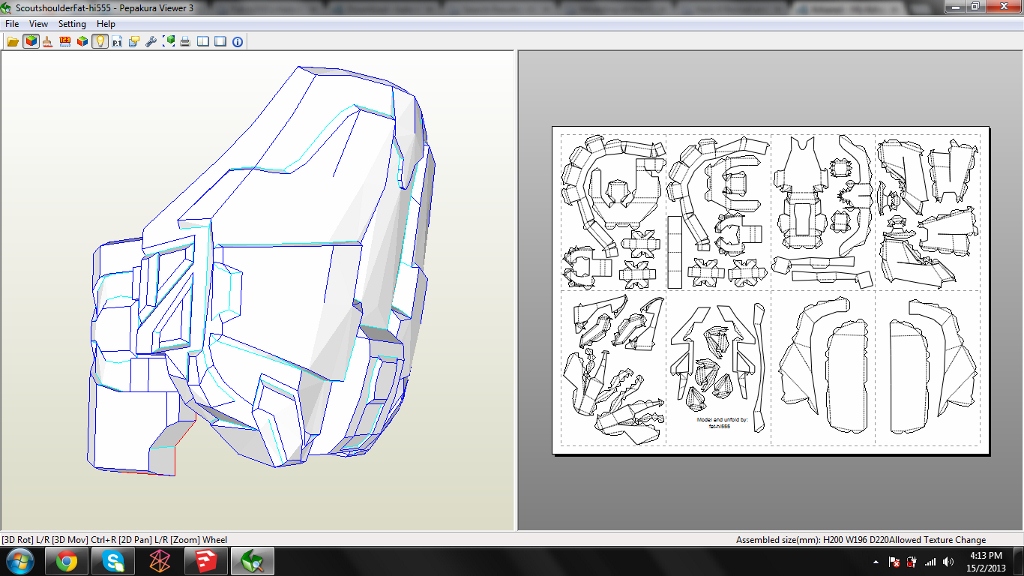Show hidden icons arrow in system tray

click(876, 562)
